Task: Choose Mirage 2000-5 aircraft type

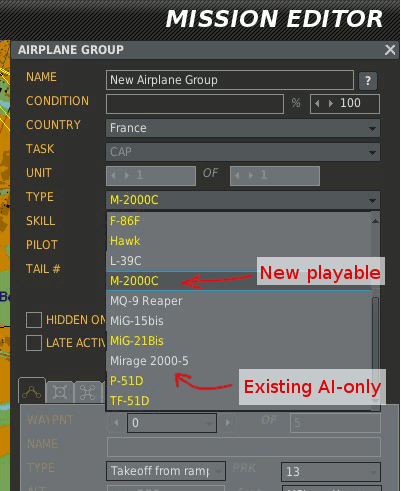Action: click(238, 361)
